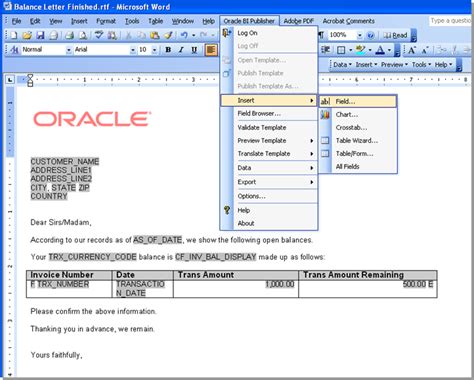Viewport: 474px width, 380px height.
Task: Toggle Bold formatting
Action: [x=168, y=50]
